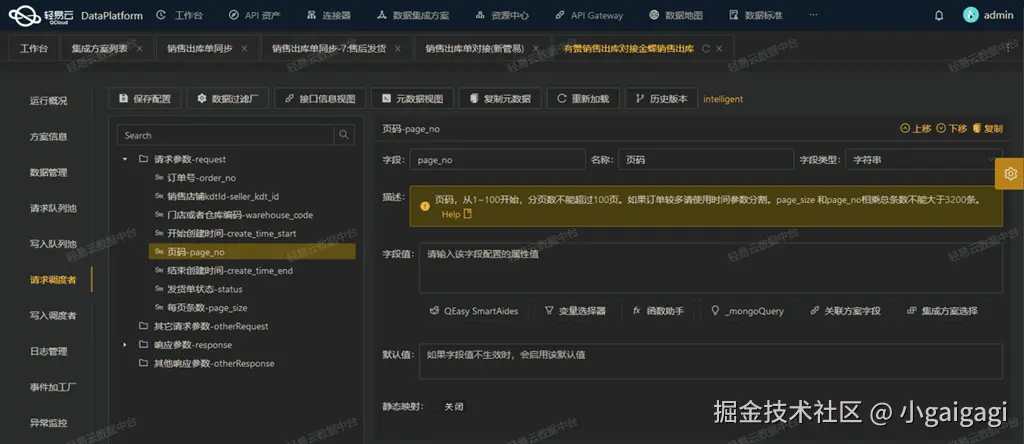Expand the 响应参数-response tree node

point(125,345)
